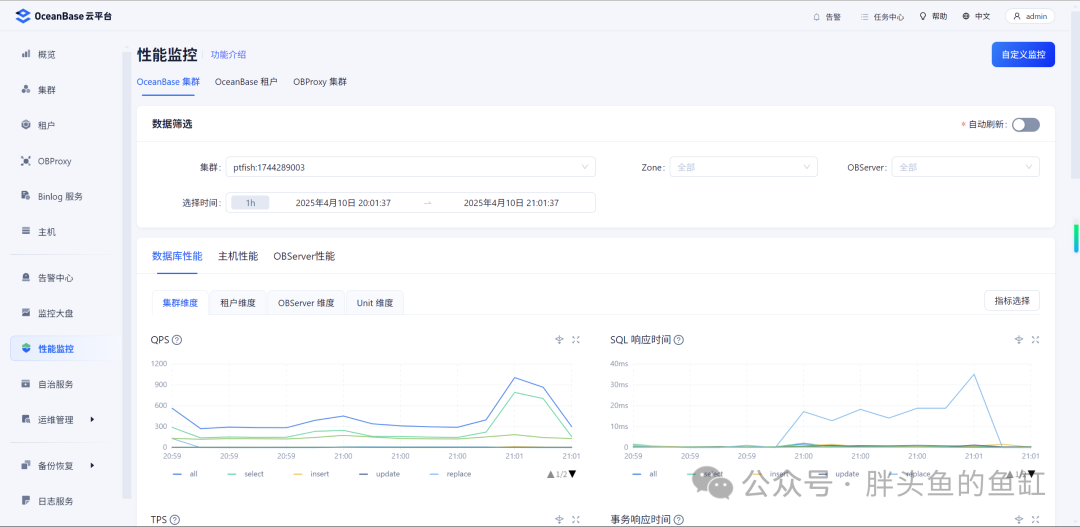The image size is (1080, 527).
Task: Click the QPS help question icon
Action: 176,340
